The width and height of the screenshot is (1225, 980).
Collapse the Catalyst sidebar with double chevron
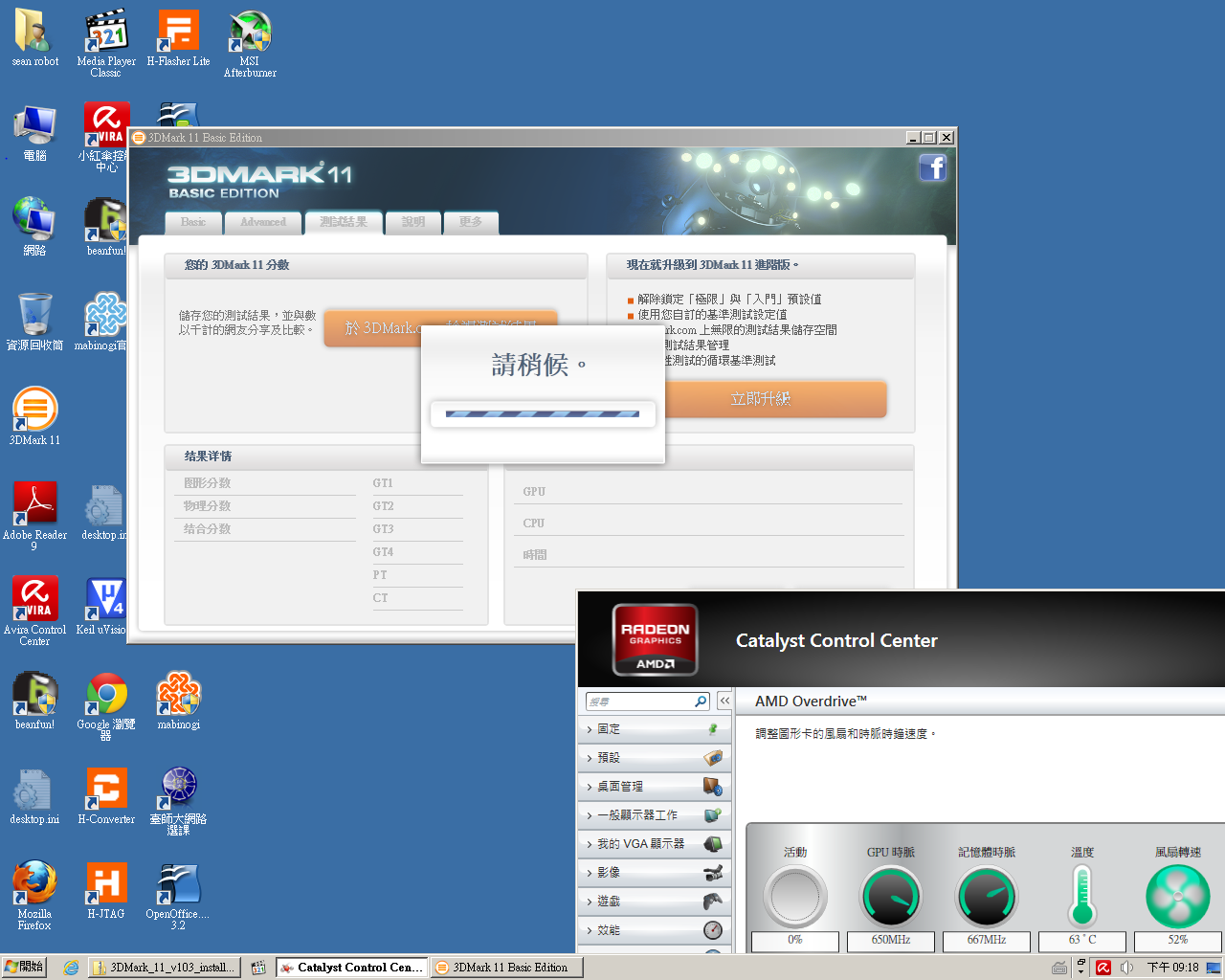coord(724,702)
